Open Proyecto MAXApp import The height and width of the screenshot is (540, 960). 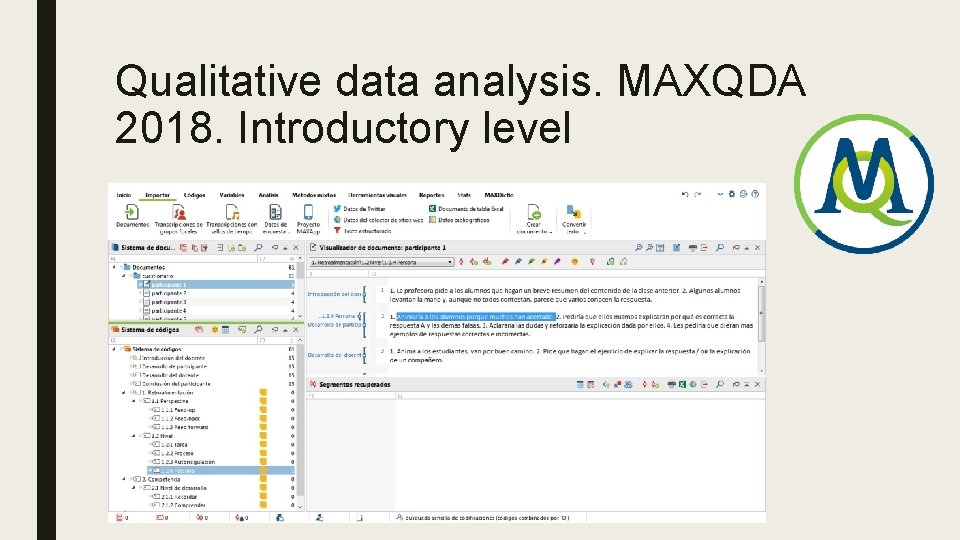tap(308, 219)
